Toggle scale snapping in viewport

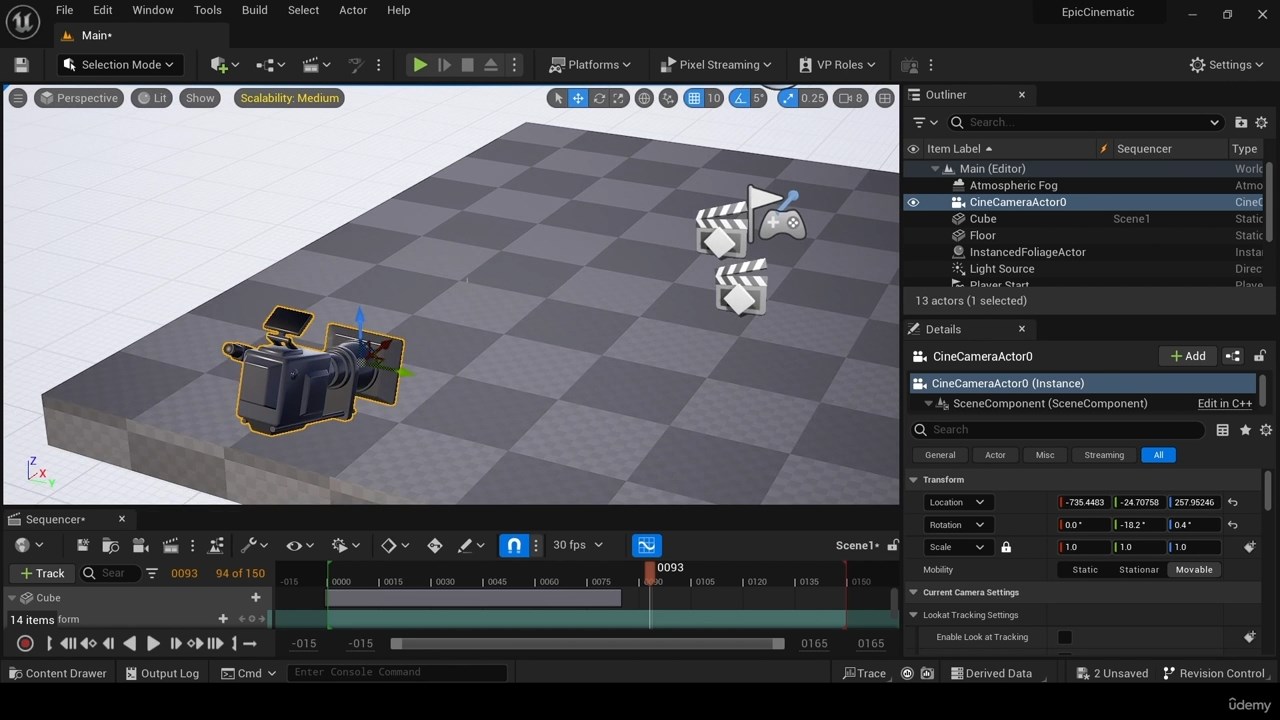click(789, 98)
